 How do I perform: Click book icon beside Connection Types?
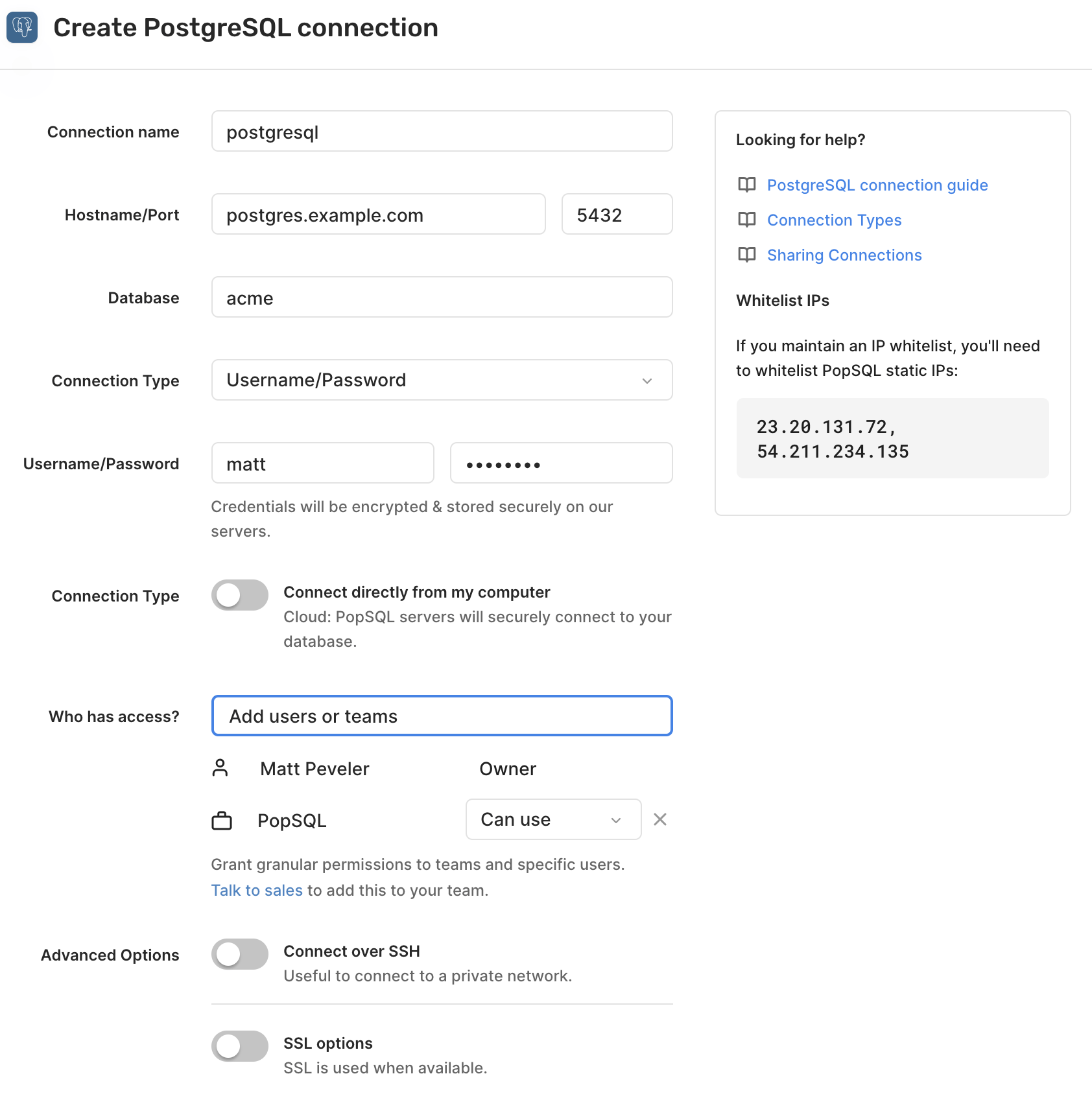click(747, 220)
